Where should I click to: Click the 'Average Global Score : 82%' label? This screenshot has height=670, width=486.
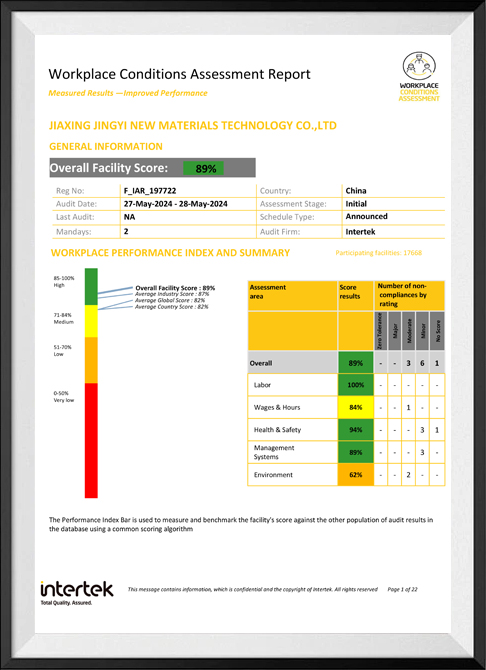point(171,301)
